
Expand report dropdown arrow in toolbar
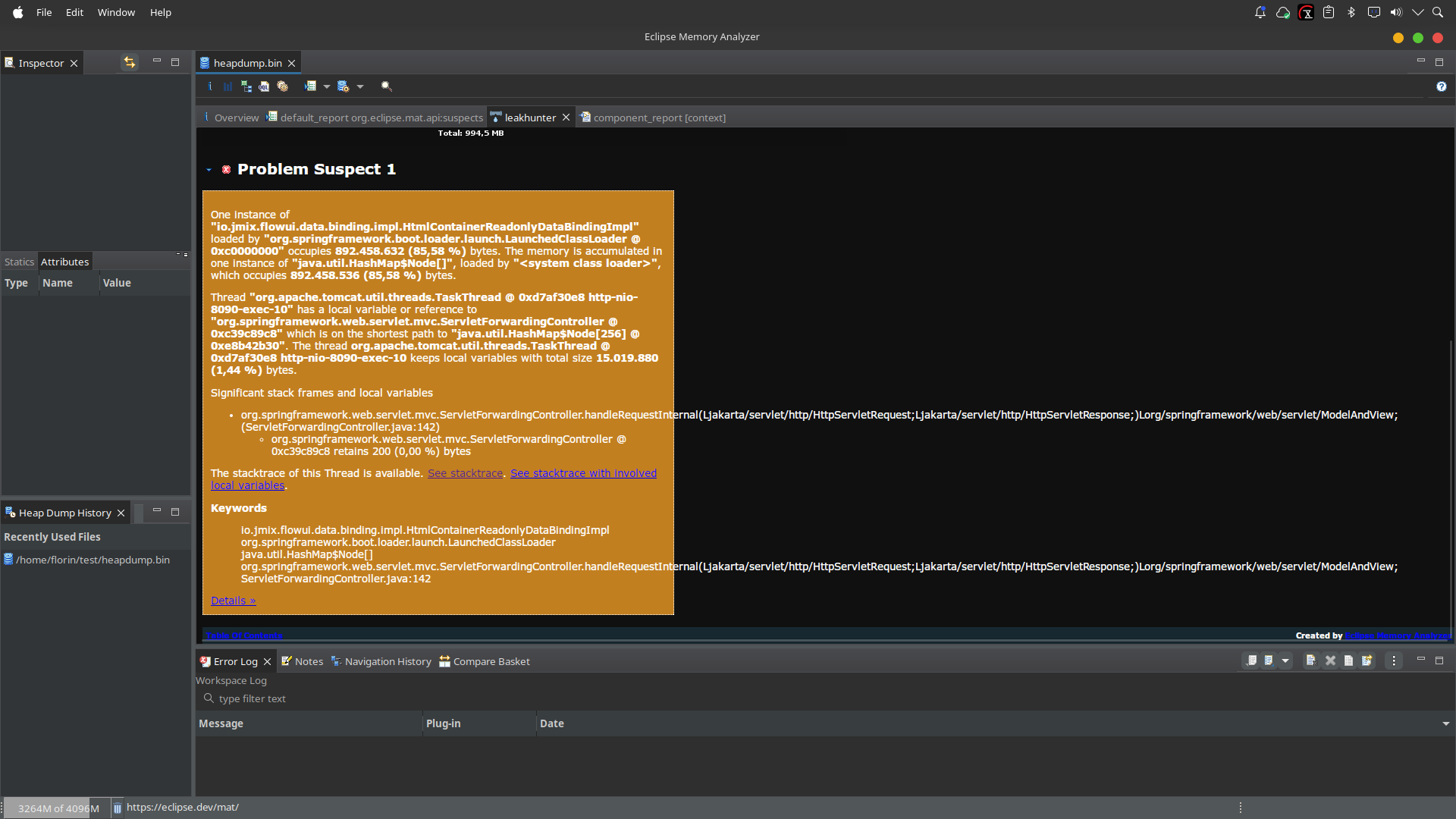click(327, 86)
